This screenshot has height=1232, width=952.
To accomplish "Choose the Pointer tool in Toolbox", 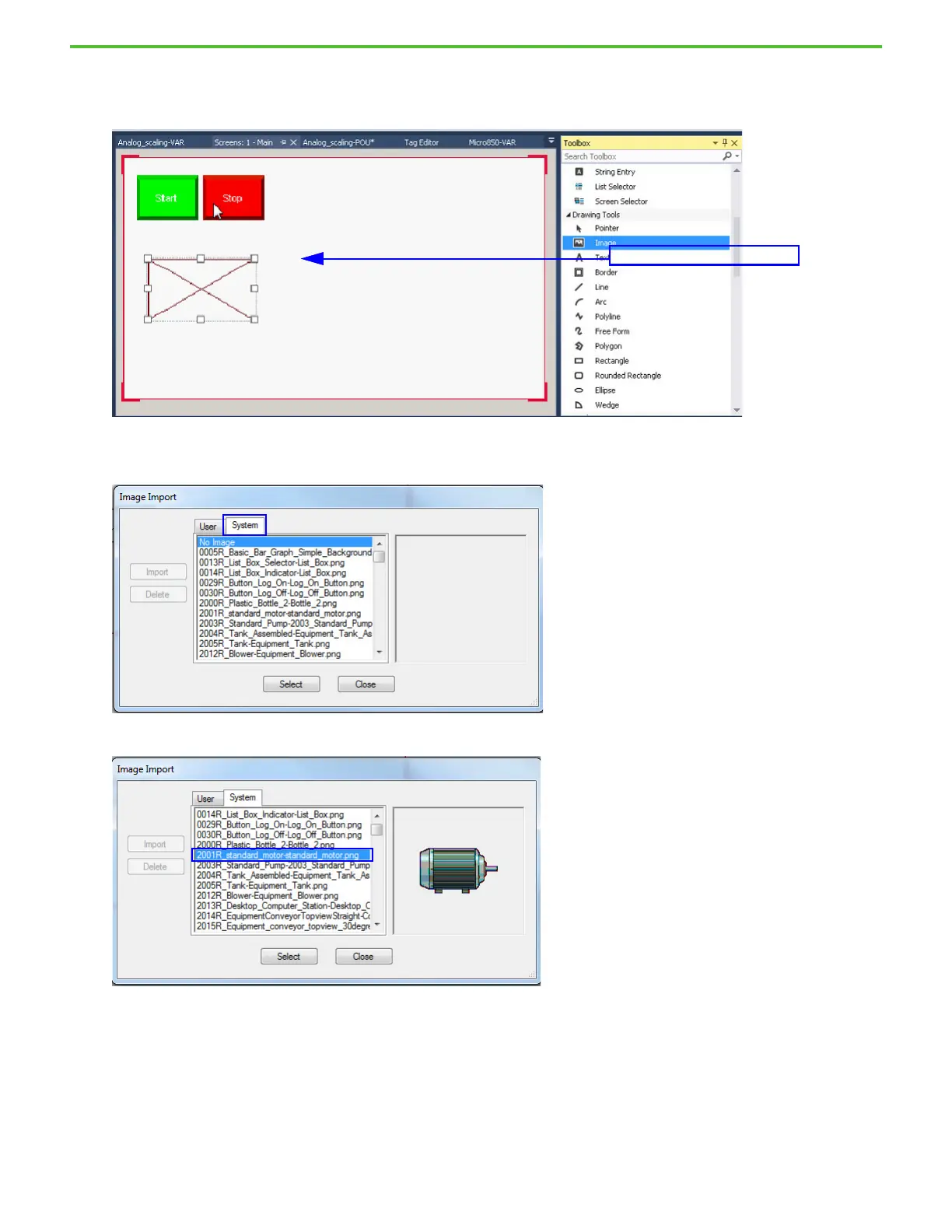I will click(x=646, y=229).
